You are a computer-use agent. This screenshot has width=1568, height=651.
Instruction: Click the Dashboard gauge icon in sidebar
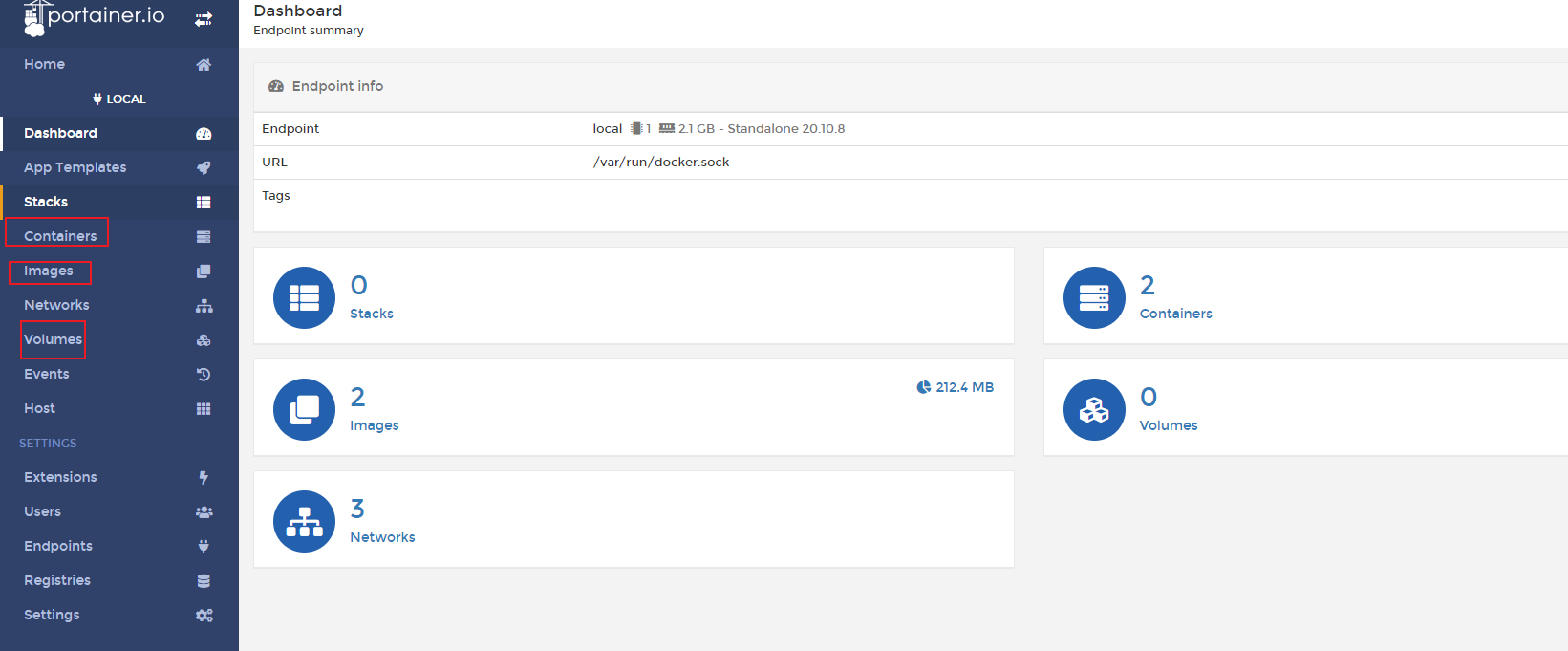coord(204,134)
